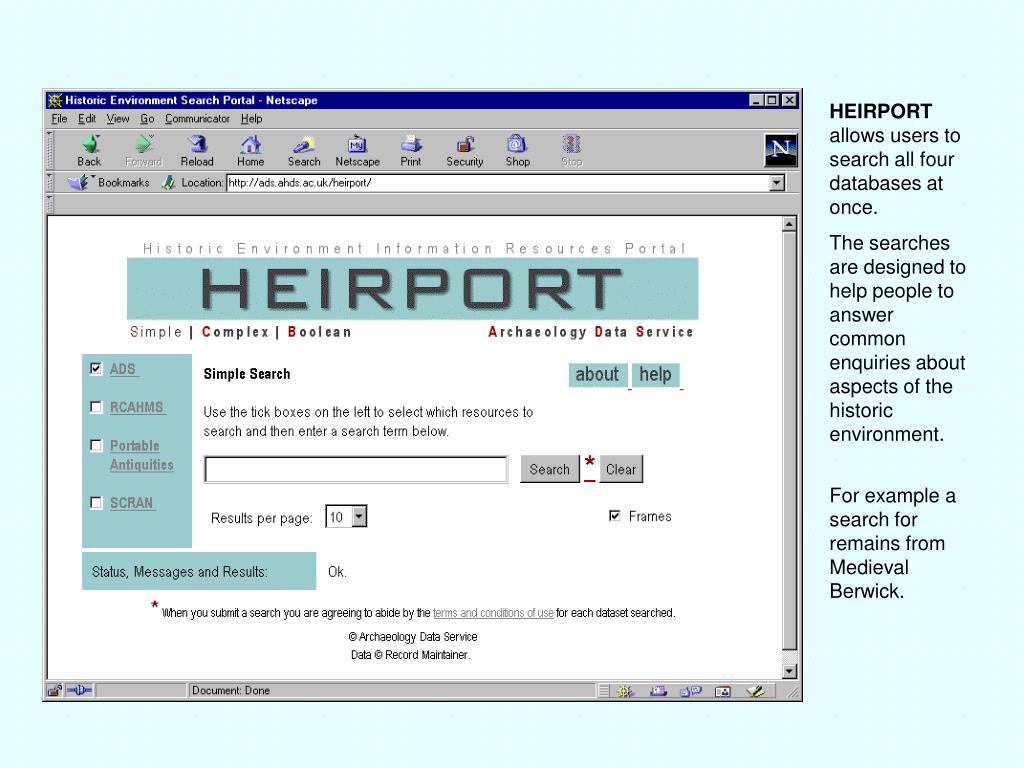Click the Search button
This screenshot has height=768, width=1024.
pyautogui.click(x=549, y=469)
